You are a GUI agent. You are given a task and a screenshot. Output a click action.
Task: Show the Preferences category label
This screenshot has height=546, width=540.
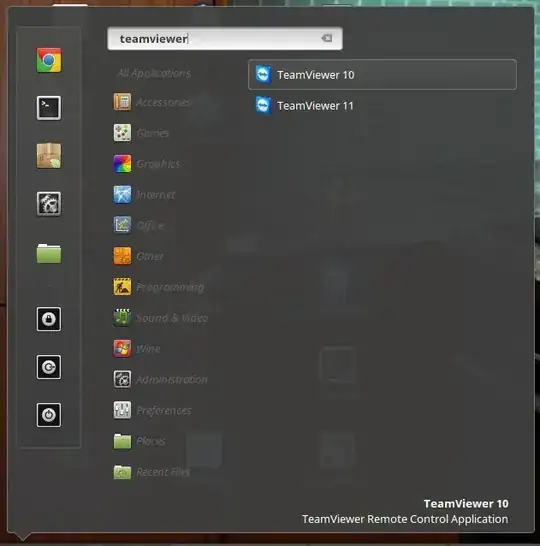click(x=164, y=411)
